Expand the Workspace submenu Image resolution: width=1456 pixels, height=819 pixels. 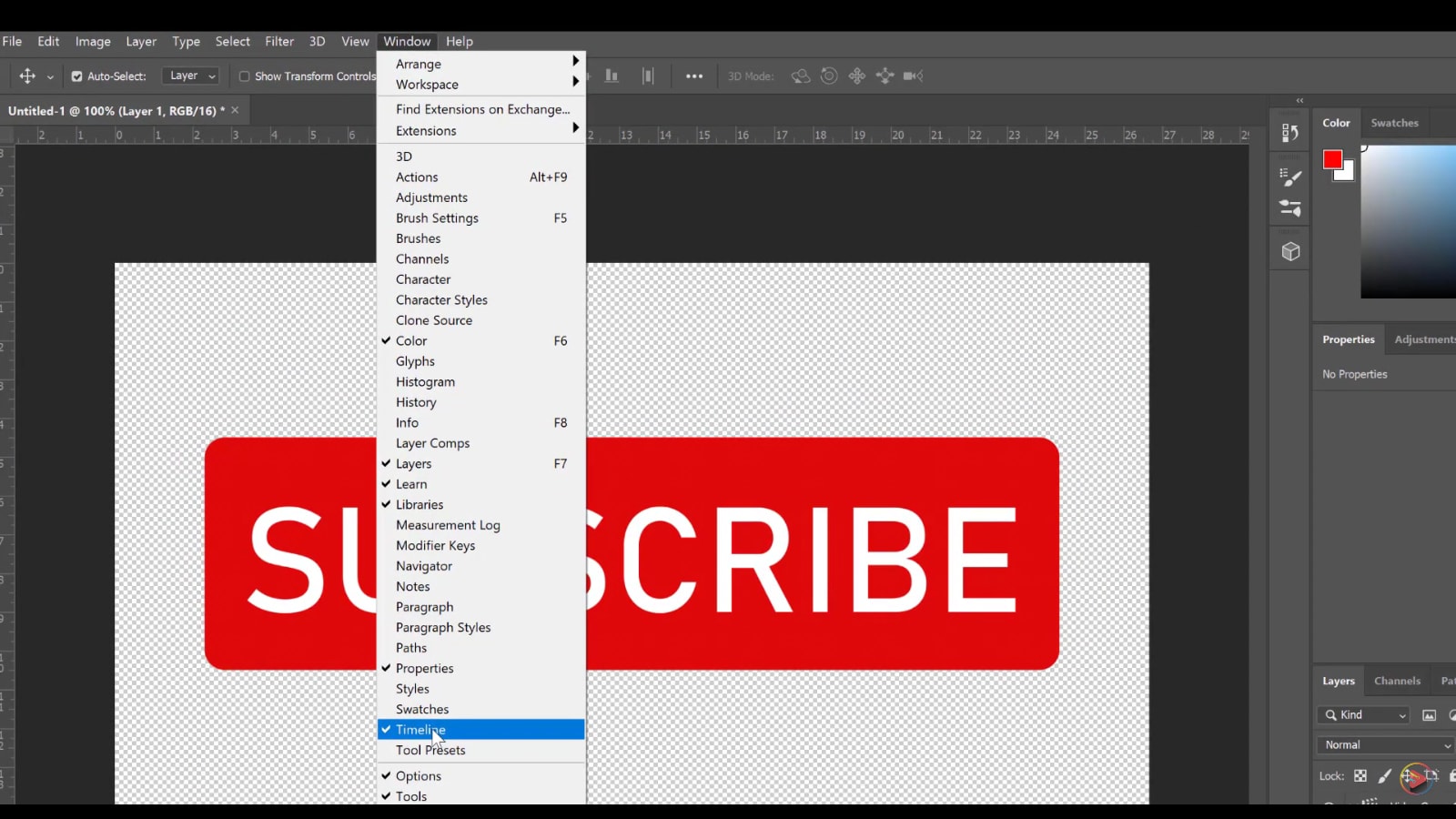(480, 85)
